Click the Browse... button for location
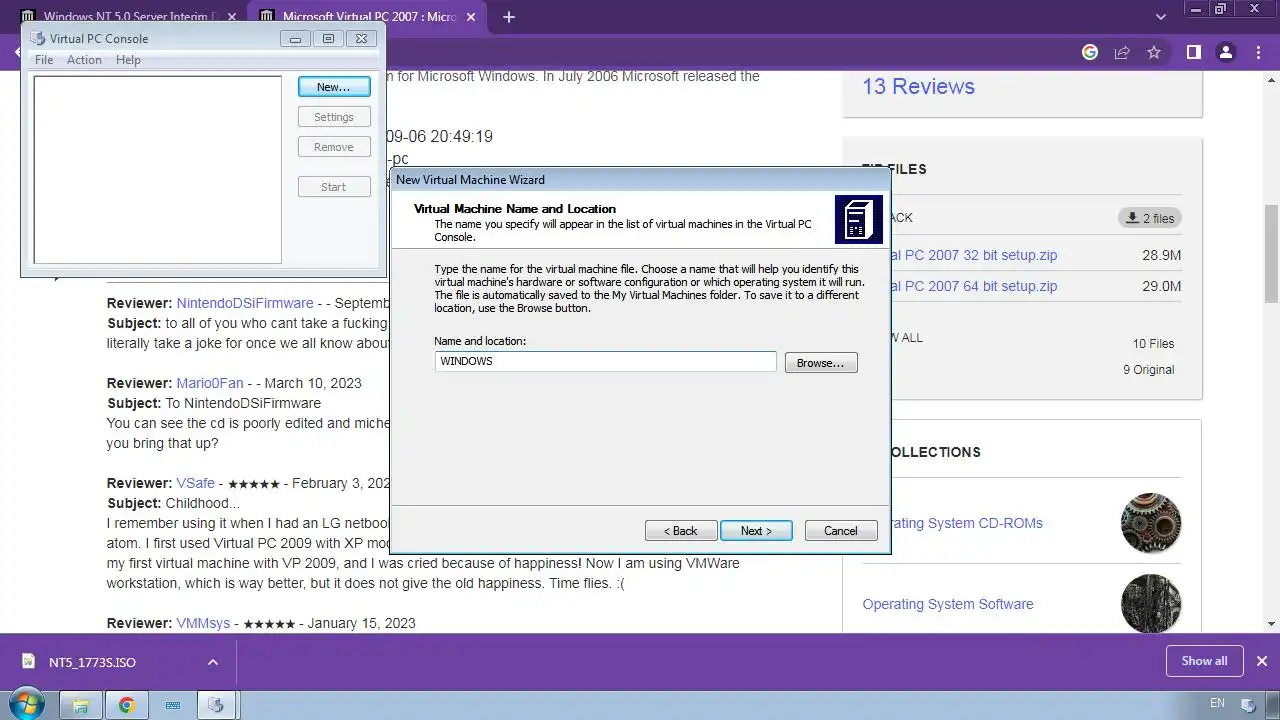This screenshot has height=720, width=1280. 821,363
